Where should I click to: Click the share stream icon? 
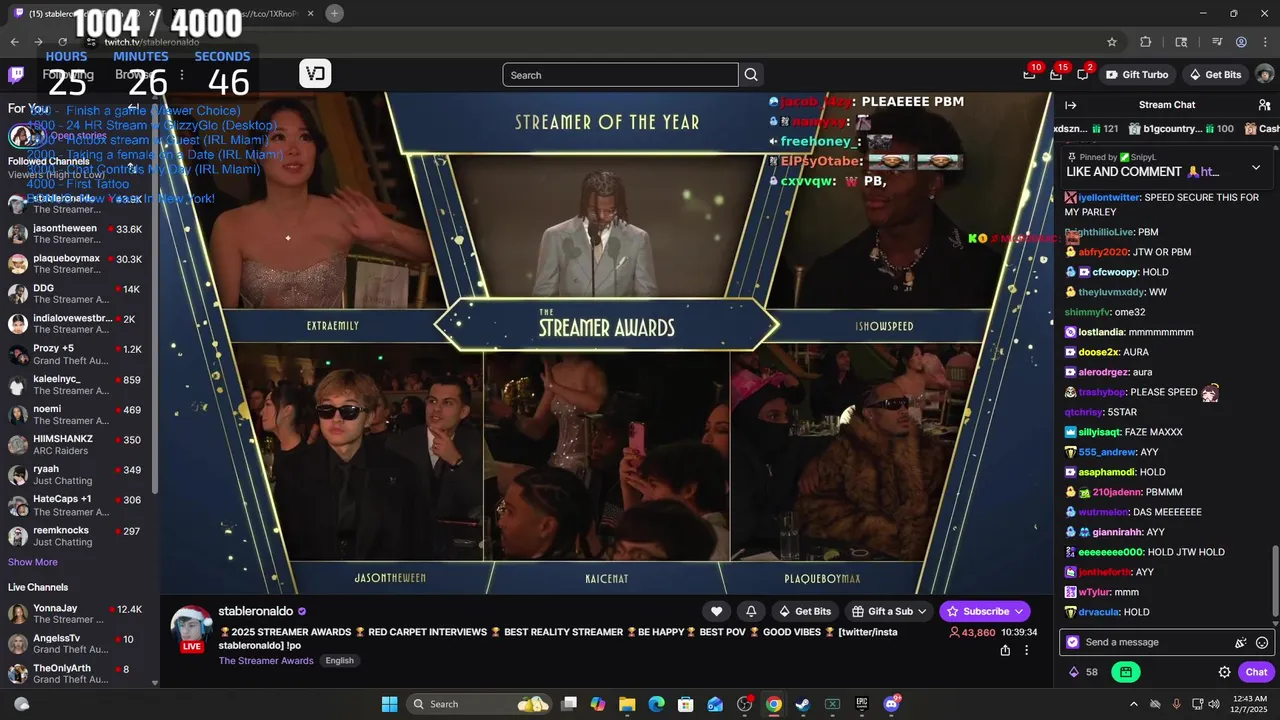pos(1005,650)
